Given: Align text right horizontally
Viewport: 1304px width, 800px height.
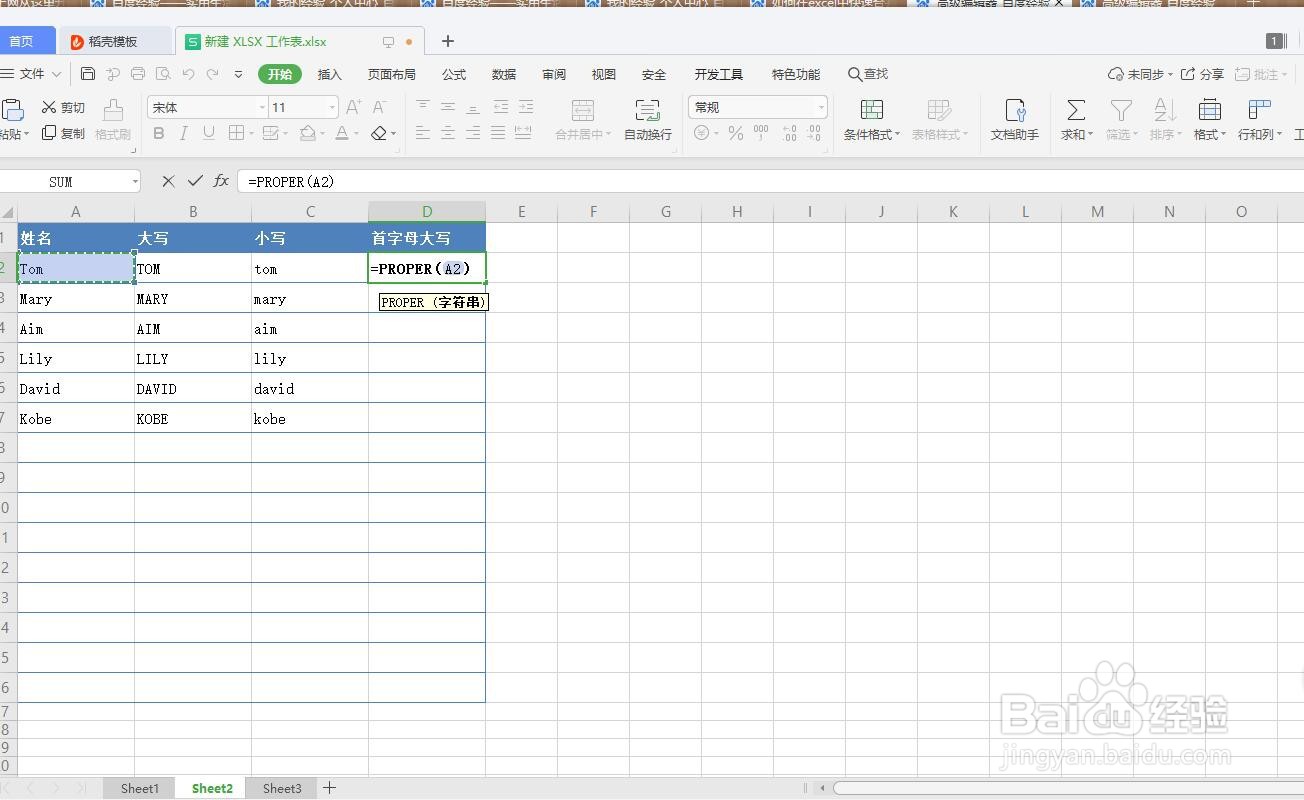Looking at the screenshot, I should tap(473, 133).
